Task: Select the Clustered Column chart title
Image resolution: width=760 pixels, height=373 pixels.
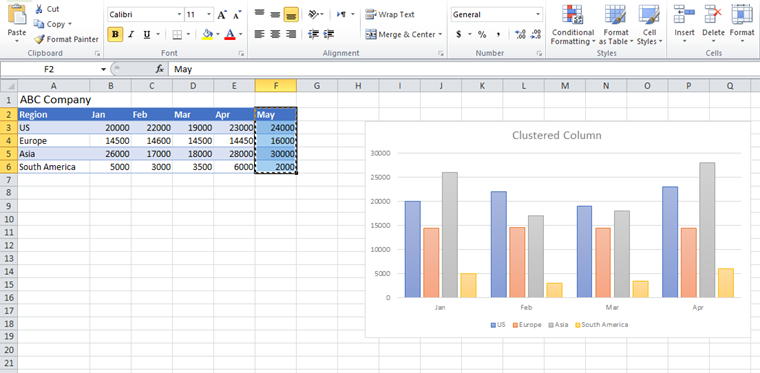Action: tap(556, 135)
